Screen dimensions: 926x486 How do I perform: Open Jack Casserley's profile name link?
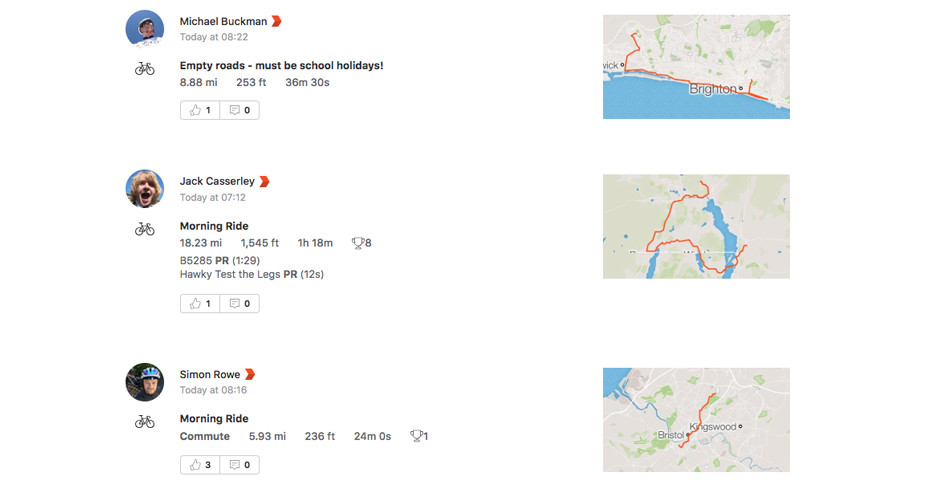click(217, 181)
